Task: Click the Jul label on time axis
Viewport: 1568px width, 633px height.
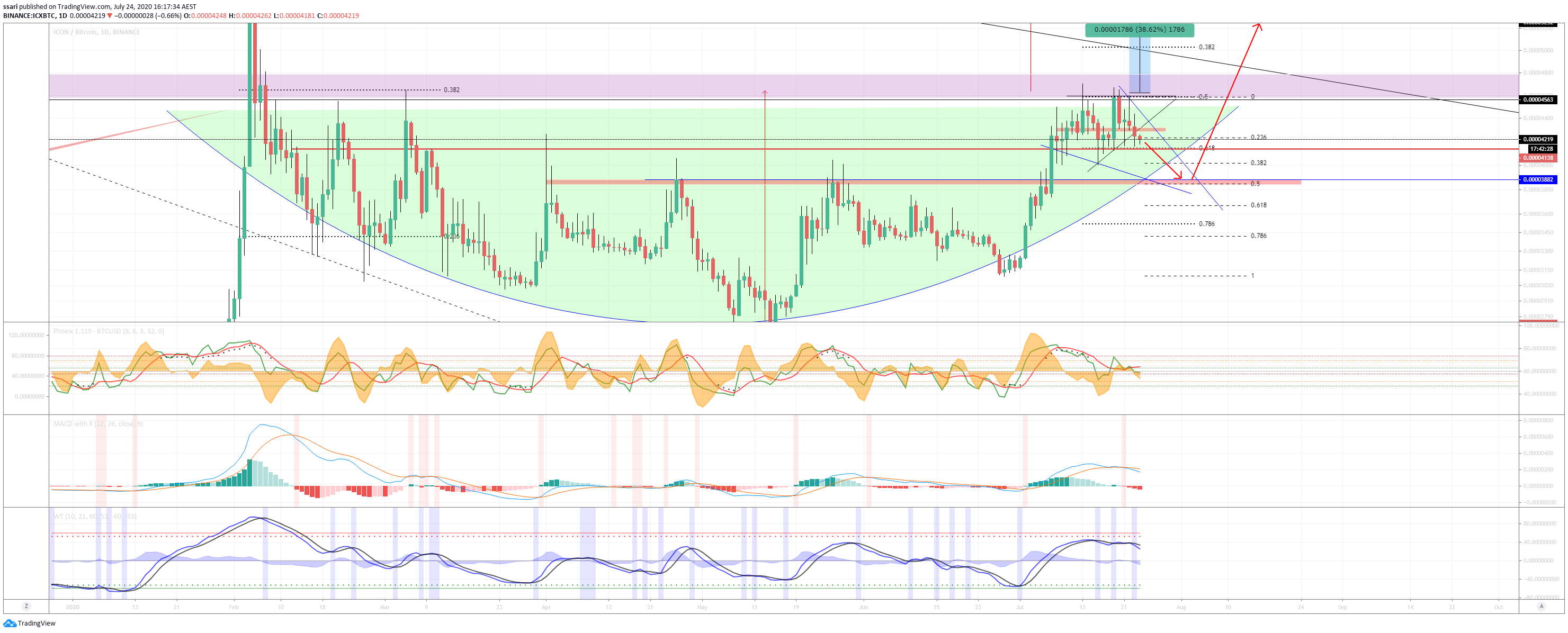Action: click(x=1019, y=607)
